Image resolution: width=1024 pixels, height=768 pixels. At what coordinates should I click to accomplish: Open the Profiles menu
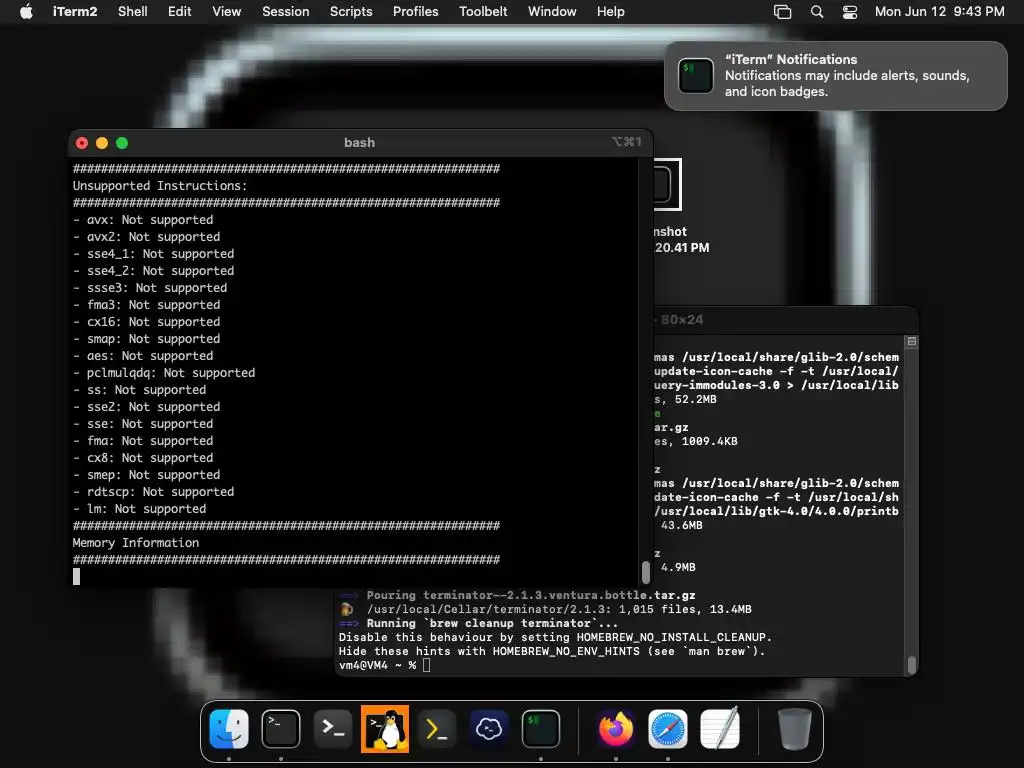(x=415, y=12)
